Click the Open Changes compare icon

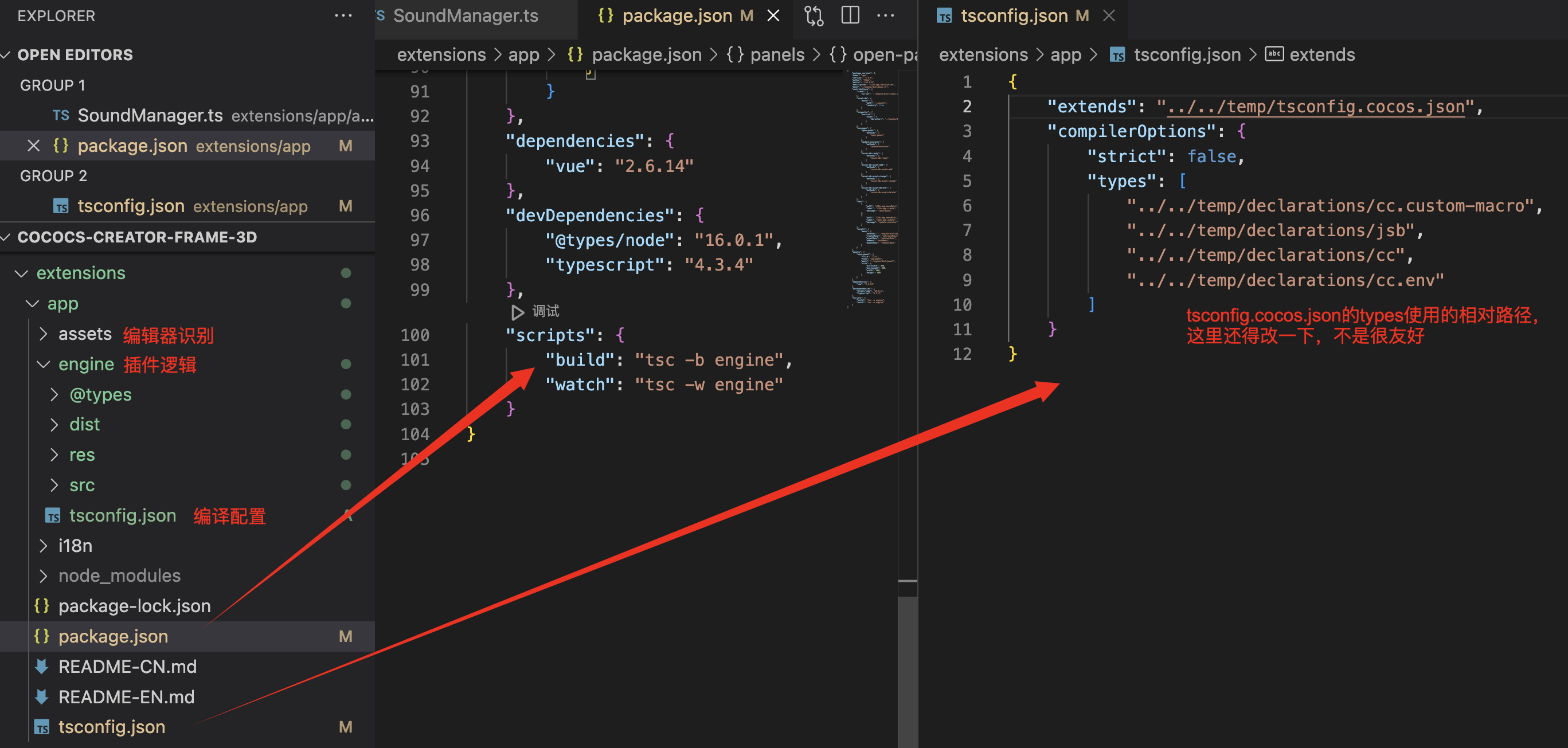[814, 16]
